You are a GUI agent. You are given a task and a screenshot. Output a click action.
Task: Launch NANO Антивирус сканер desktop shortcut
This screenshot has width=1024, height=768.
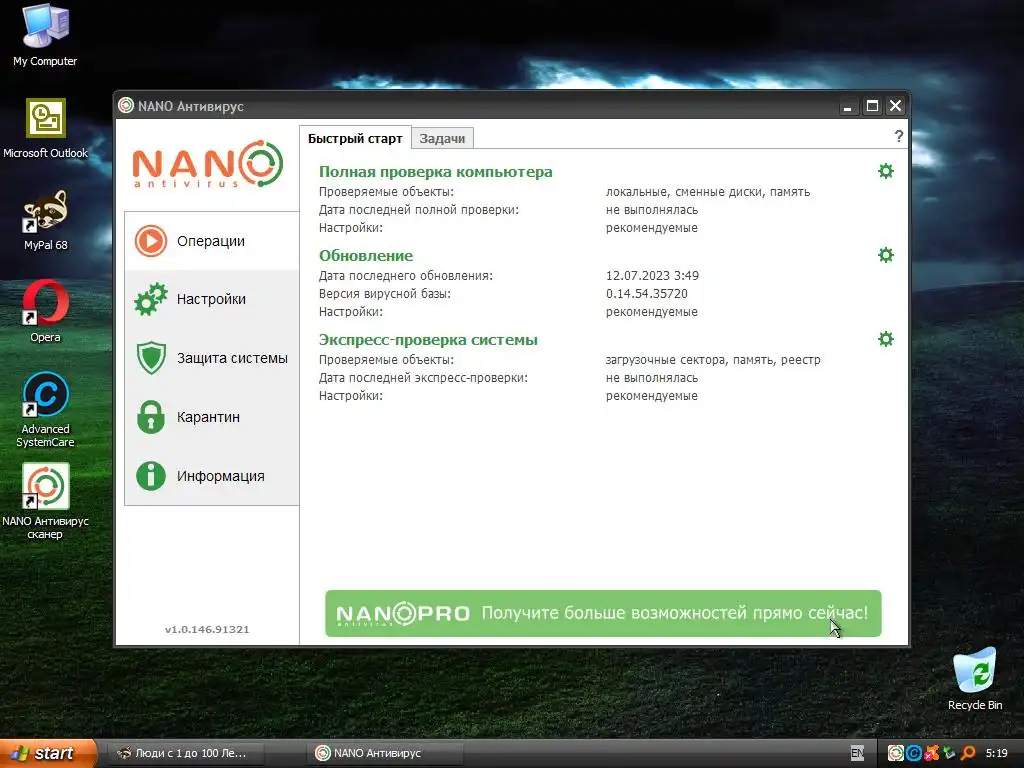tap(45, 501)
